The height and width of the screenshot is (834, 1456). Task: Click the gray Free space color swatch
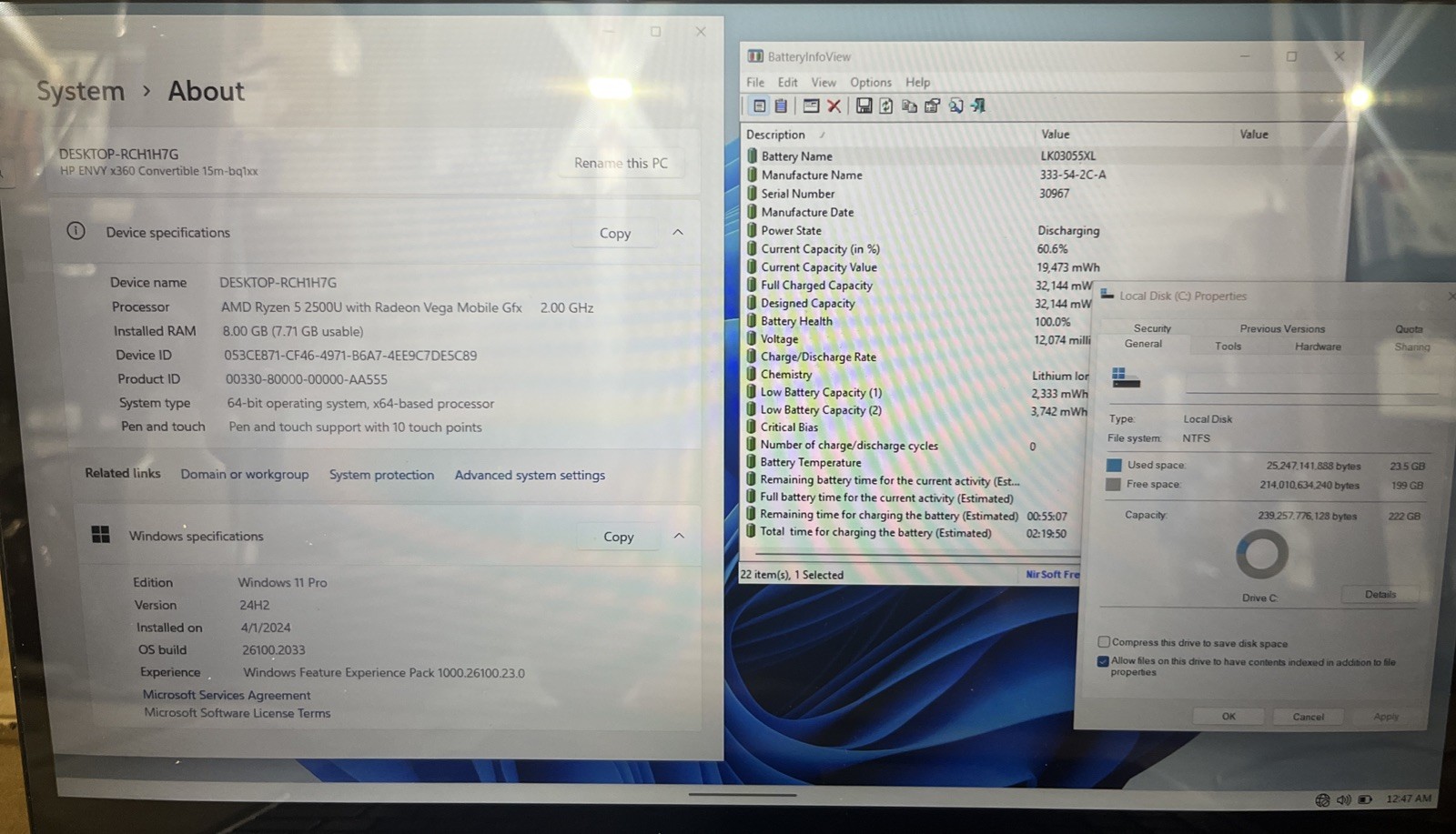pyautogui.click(x=1112, y=485)
